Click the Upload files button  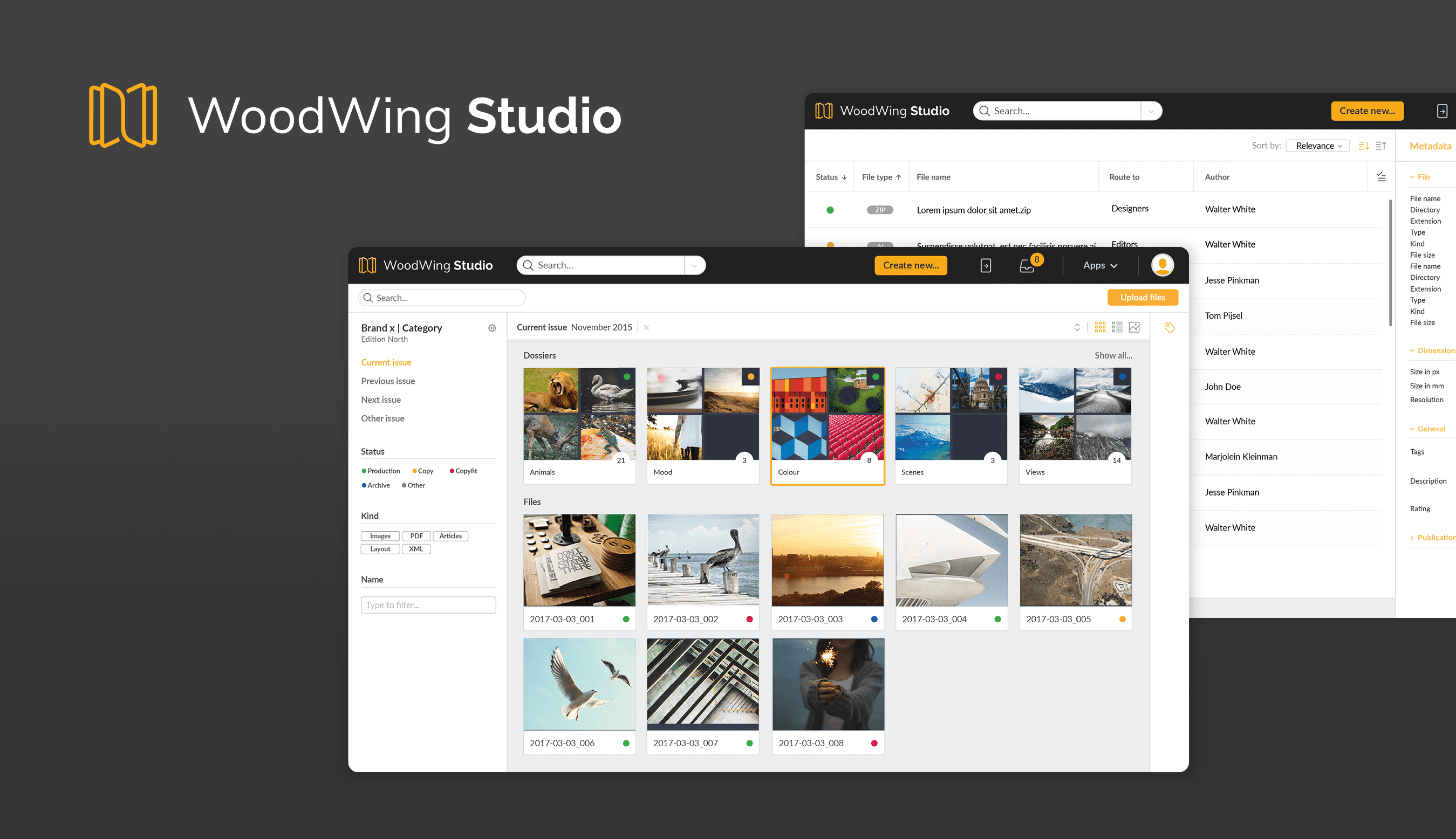point(1143,297)
